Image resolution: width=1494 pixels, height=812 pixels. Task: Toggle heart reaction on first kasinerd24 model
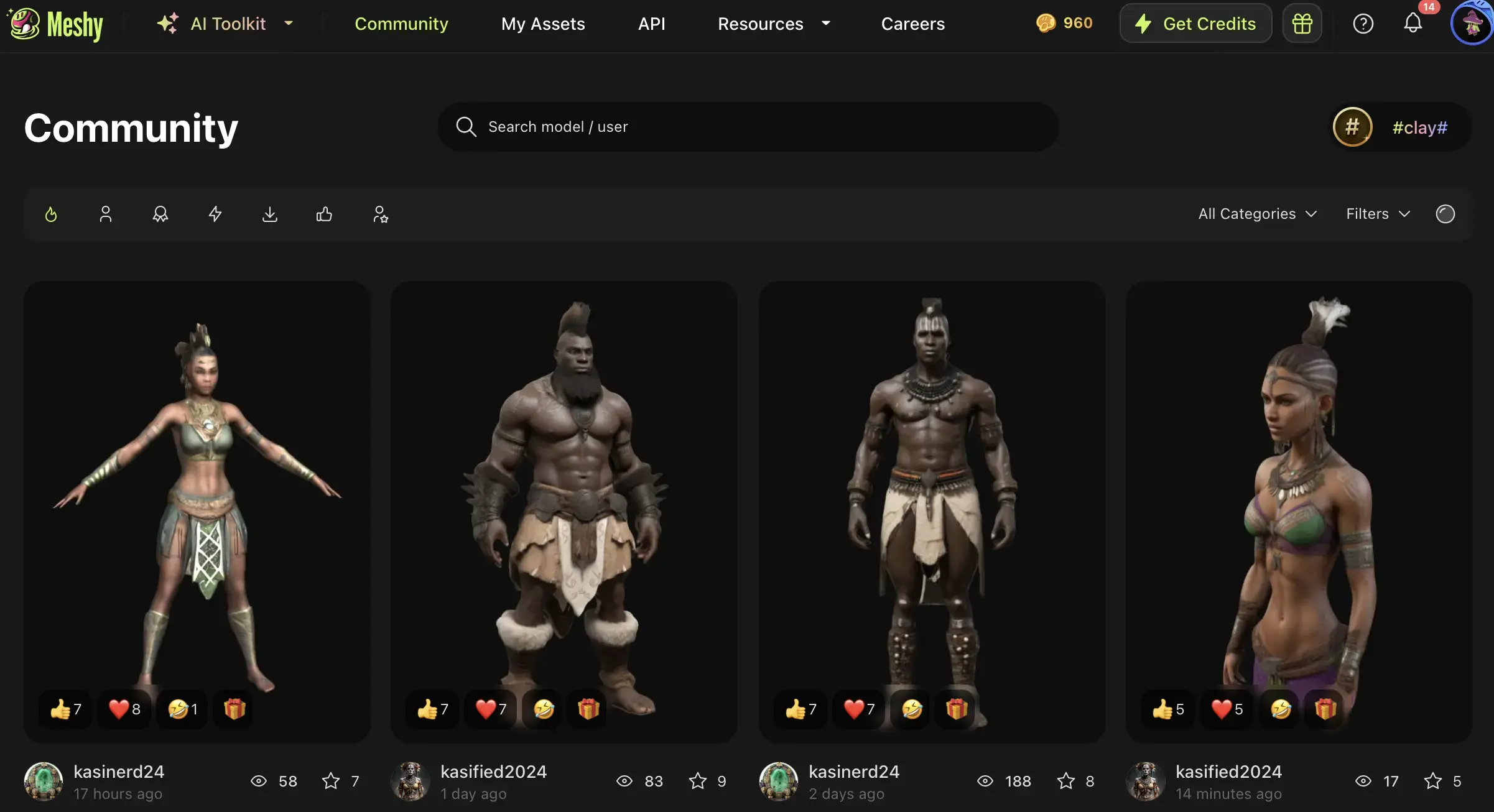coord(124,709)
